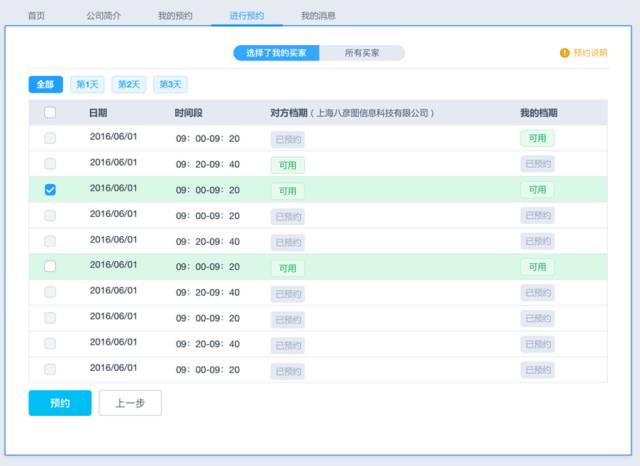
Task: Open the 公司简介 tab
Action: [x=103, y=16]
